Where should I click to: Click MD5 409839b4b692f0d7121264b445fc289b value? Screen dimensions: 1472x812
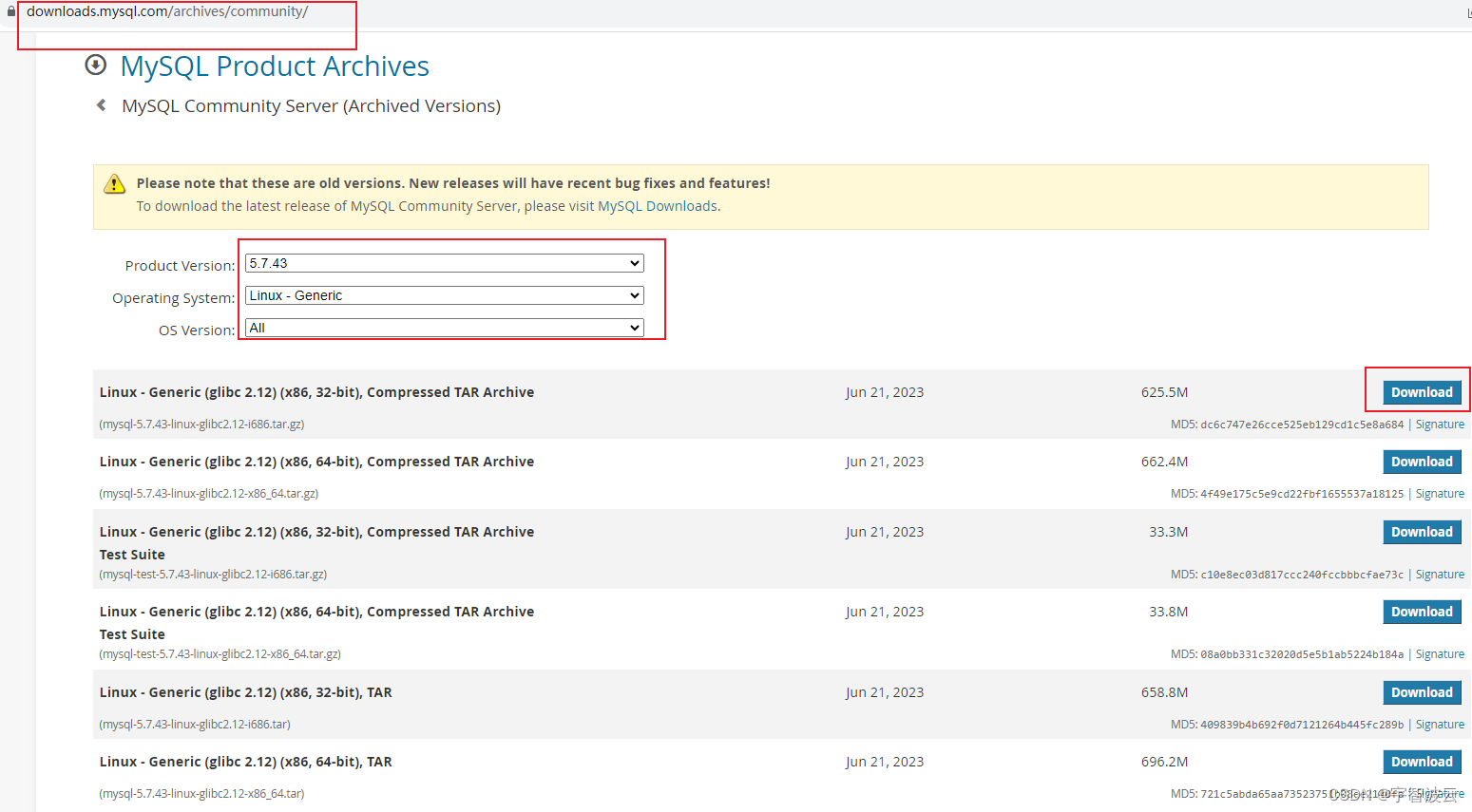coord(1302,725)
